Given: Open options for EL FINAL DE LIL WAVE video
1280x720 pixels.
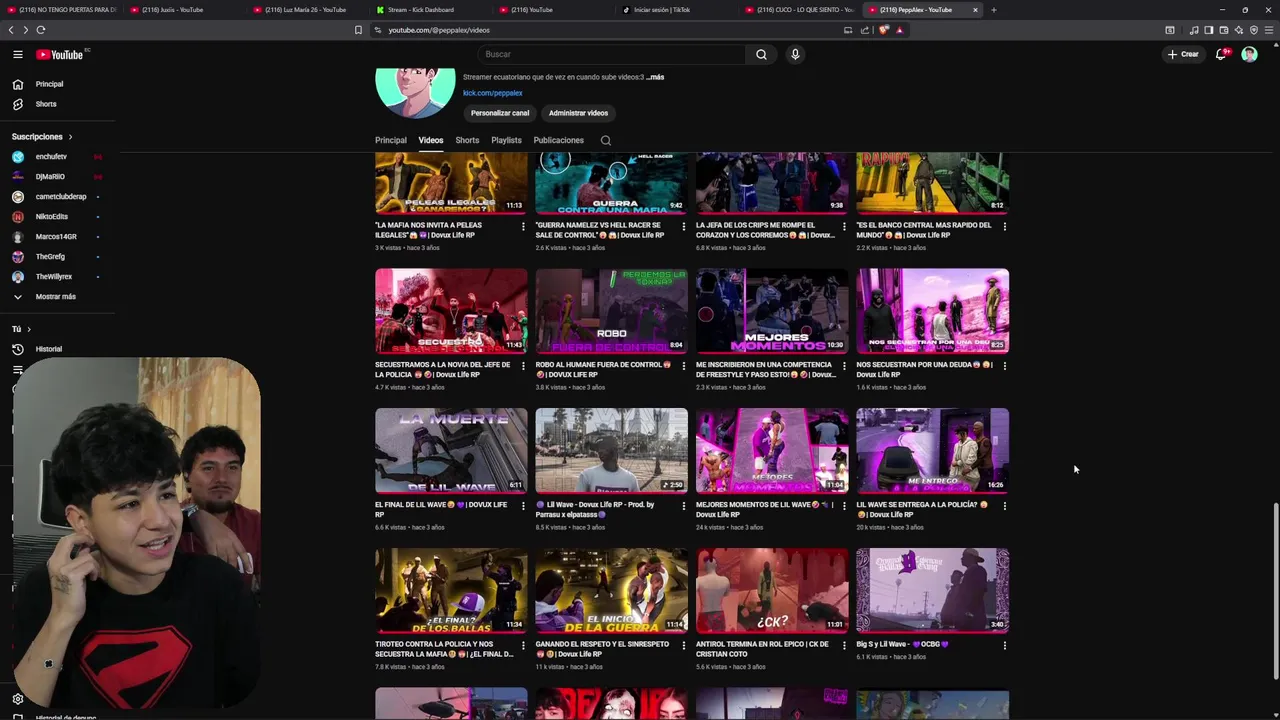Looking at the screenshot, I should click(523, 506).
